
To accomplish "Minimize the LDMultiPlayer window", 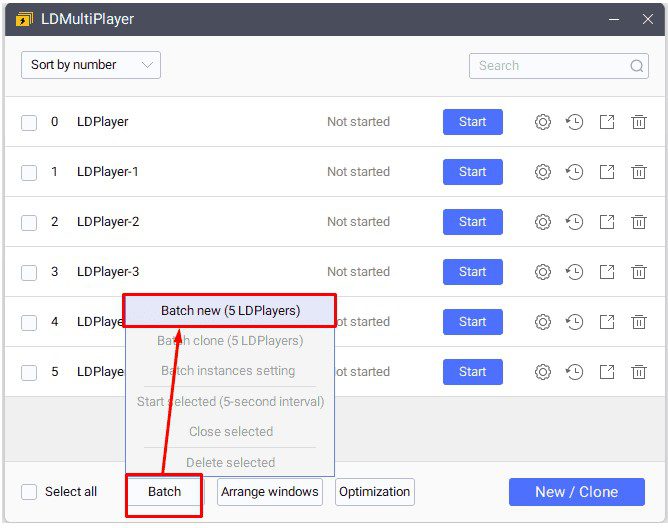I will 614,19.
